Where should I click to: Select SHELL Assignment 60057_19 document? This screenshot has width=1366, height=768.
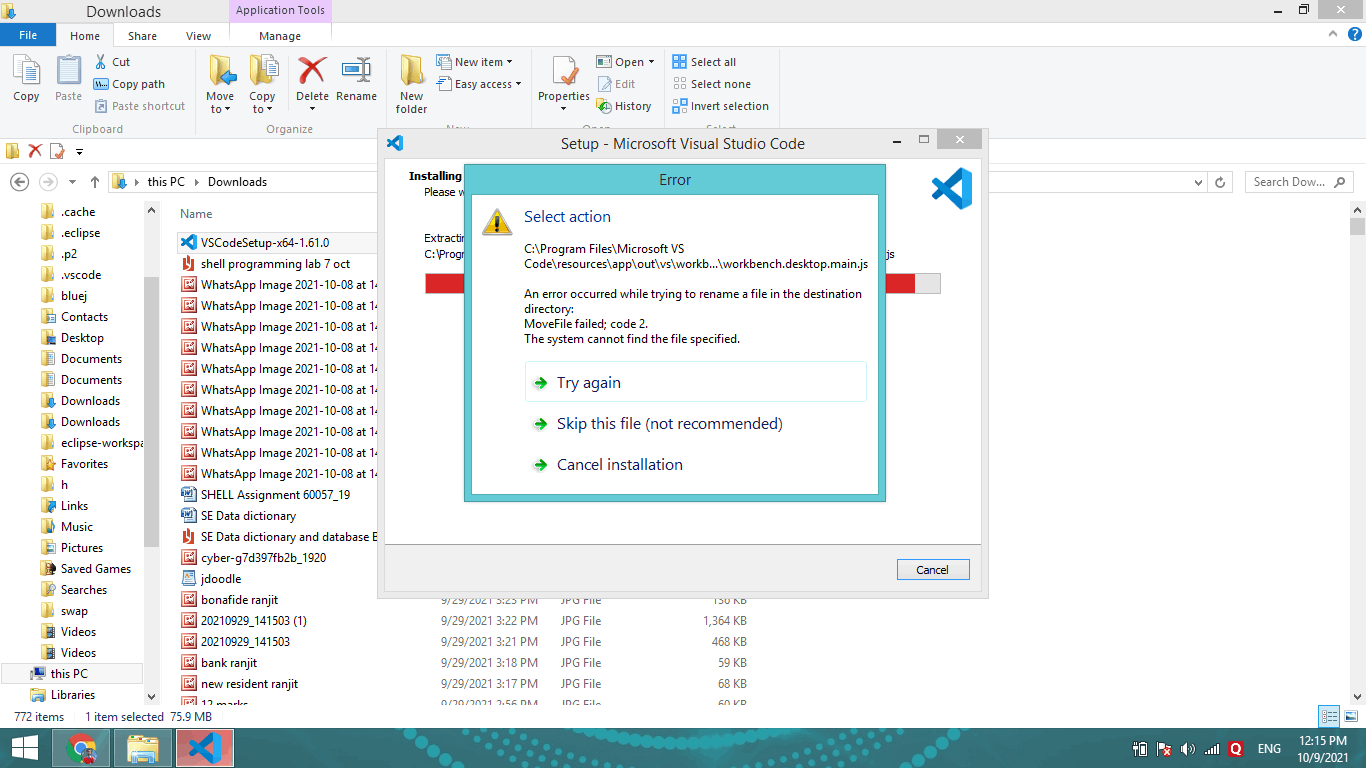pos(275,495)
